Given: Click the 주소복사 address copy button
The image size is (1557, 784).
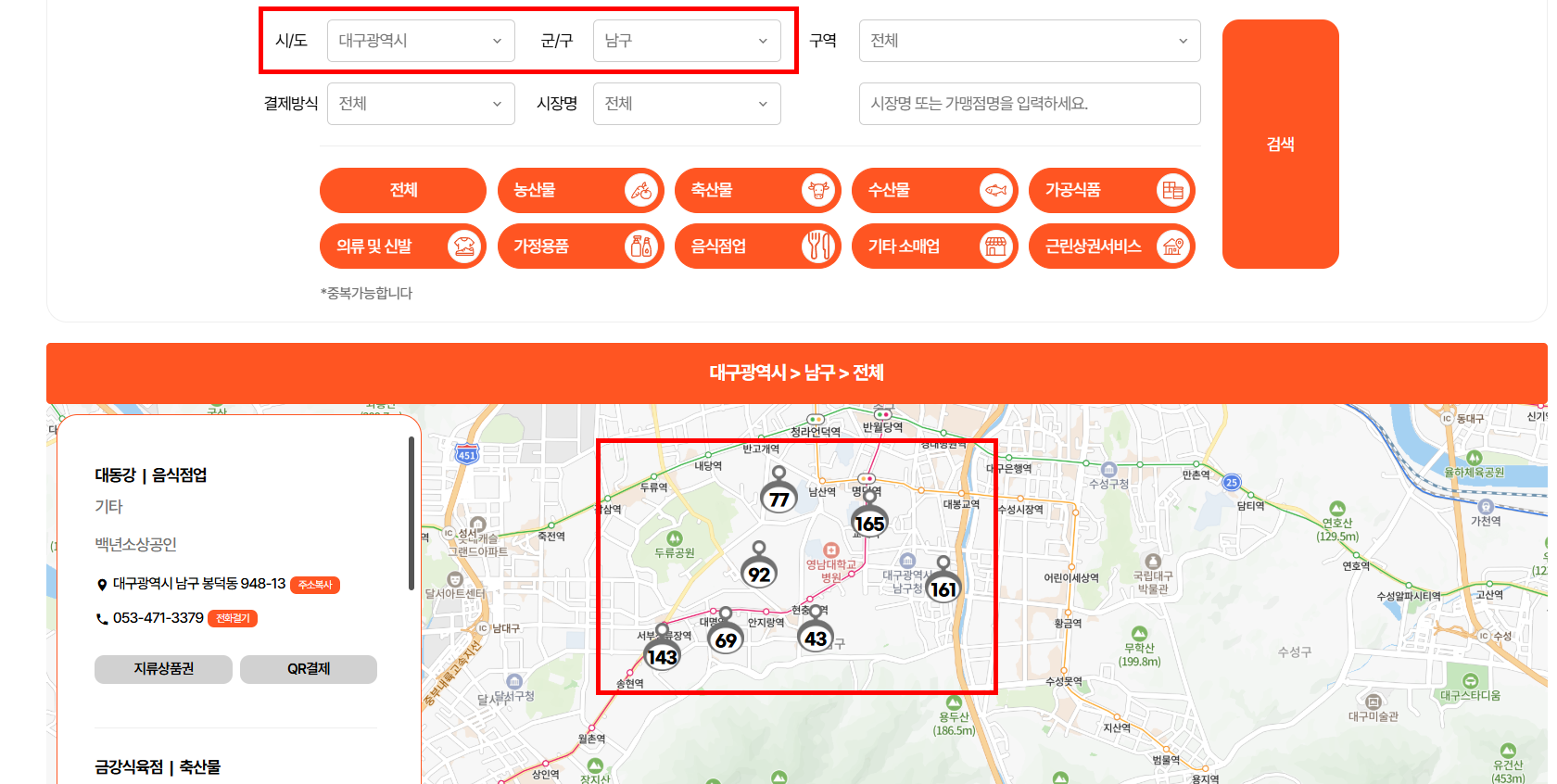Looking at the screenshot, I should tap(315, 585).
